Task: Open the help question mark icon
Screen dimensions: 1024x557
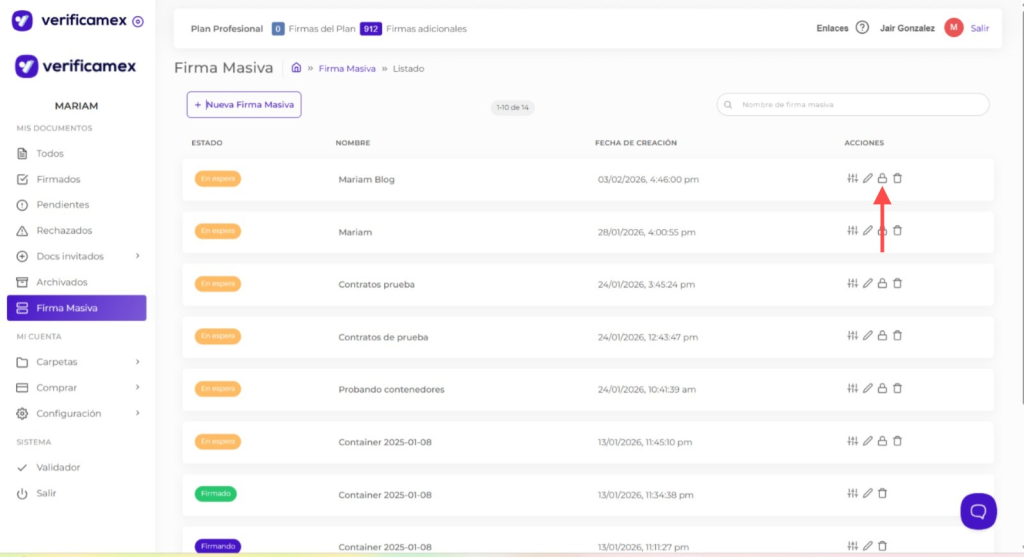Action: coord(862,28)
